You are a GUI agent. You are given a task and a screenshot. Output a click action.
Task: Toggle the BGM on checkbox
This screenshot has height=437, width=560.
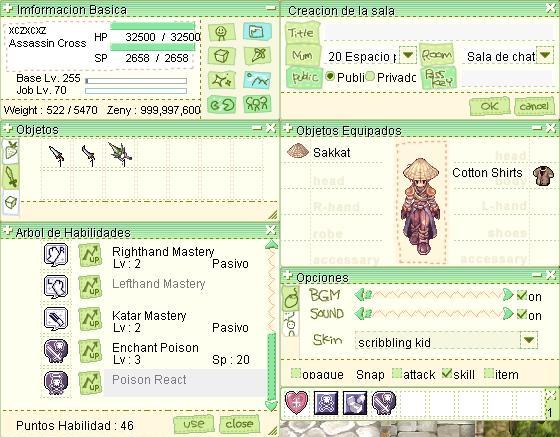[x=521, y=295]
